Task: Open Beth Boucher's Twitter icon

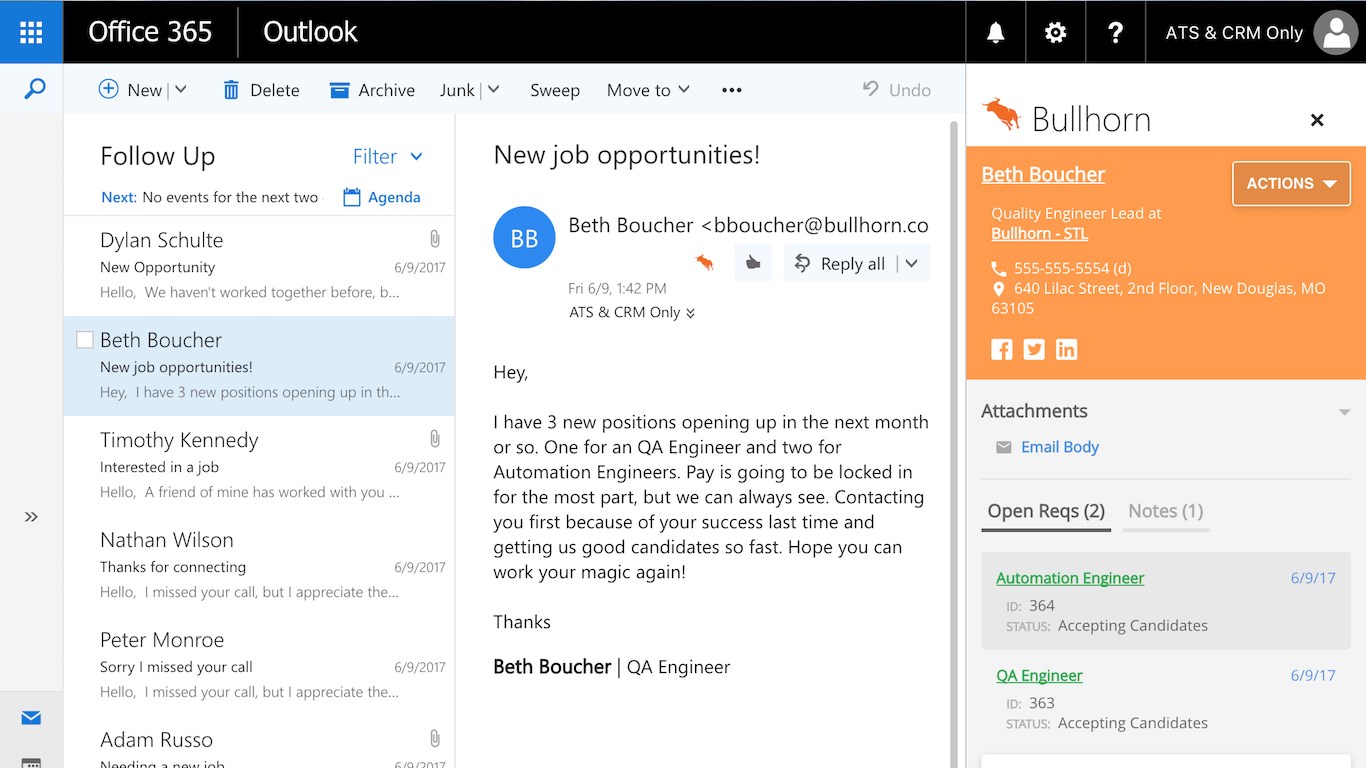Action: coord(1034,349)
